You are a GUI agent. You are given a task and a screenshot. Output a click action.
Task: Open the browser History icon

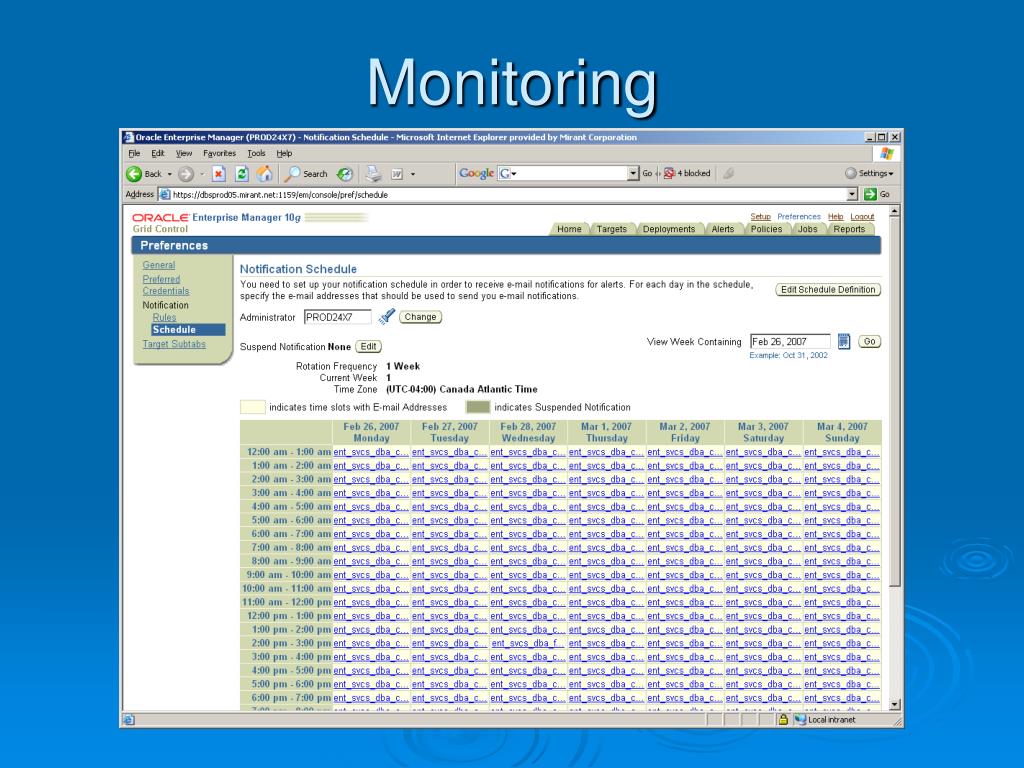click(x=344, y=174)
